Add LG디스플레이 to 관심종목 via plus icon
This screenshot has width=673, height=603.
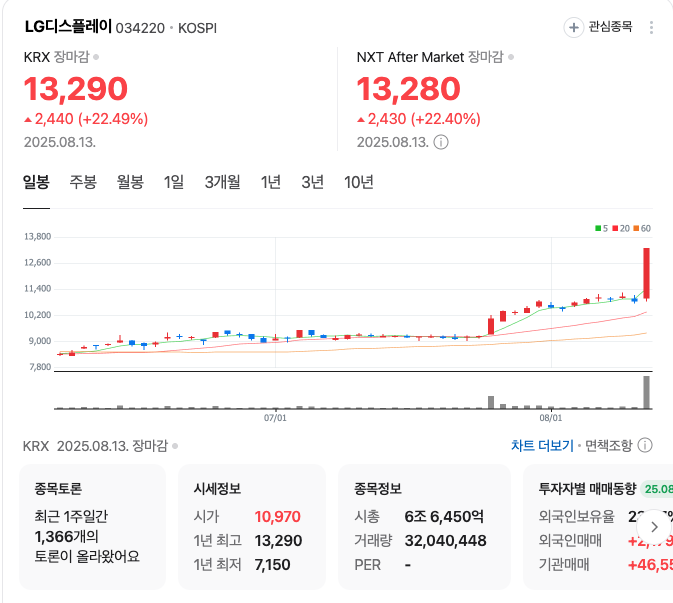pyautogui.click(x=573, y=28)
